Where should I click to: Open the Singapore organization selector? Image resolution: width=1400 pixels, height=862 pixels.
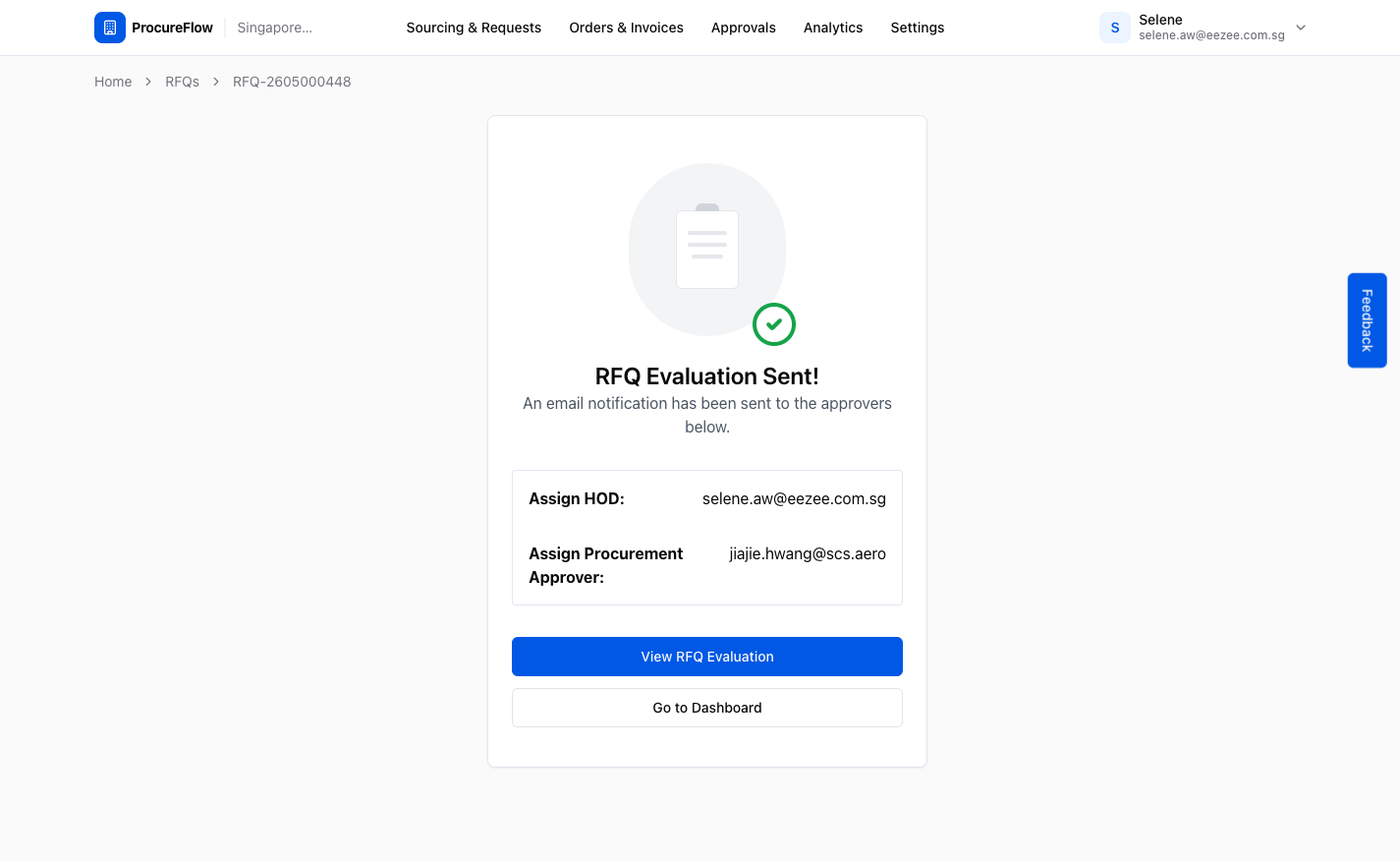click(x=275, y=28)
